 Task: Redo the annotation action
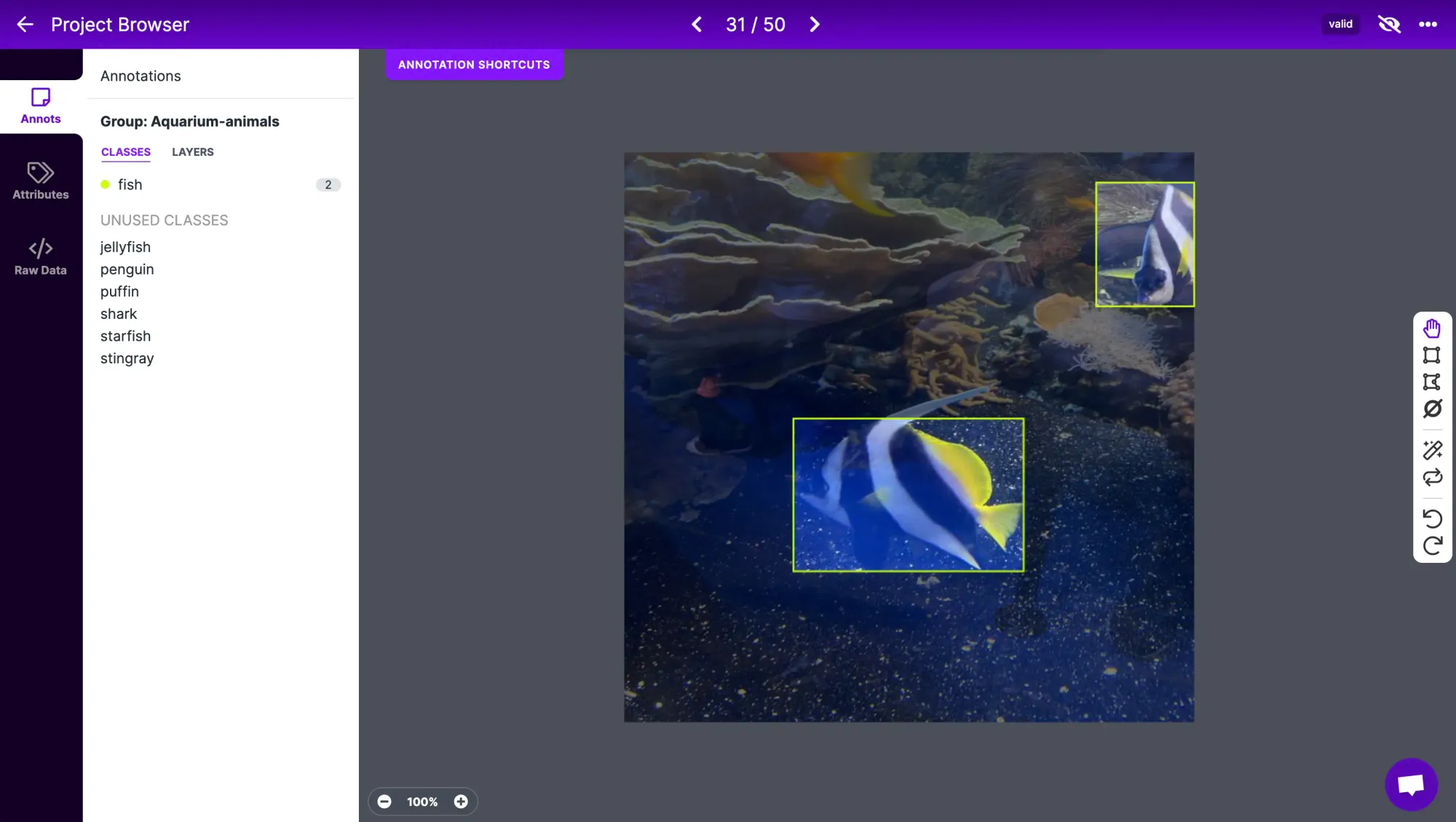pos(1432,545)
